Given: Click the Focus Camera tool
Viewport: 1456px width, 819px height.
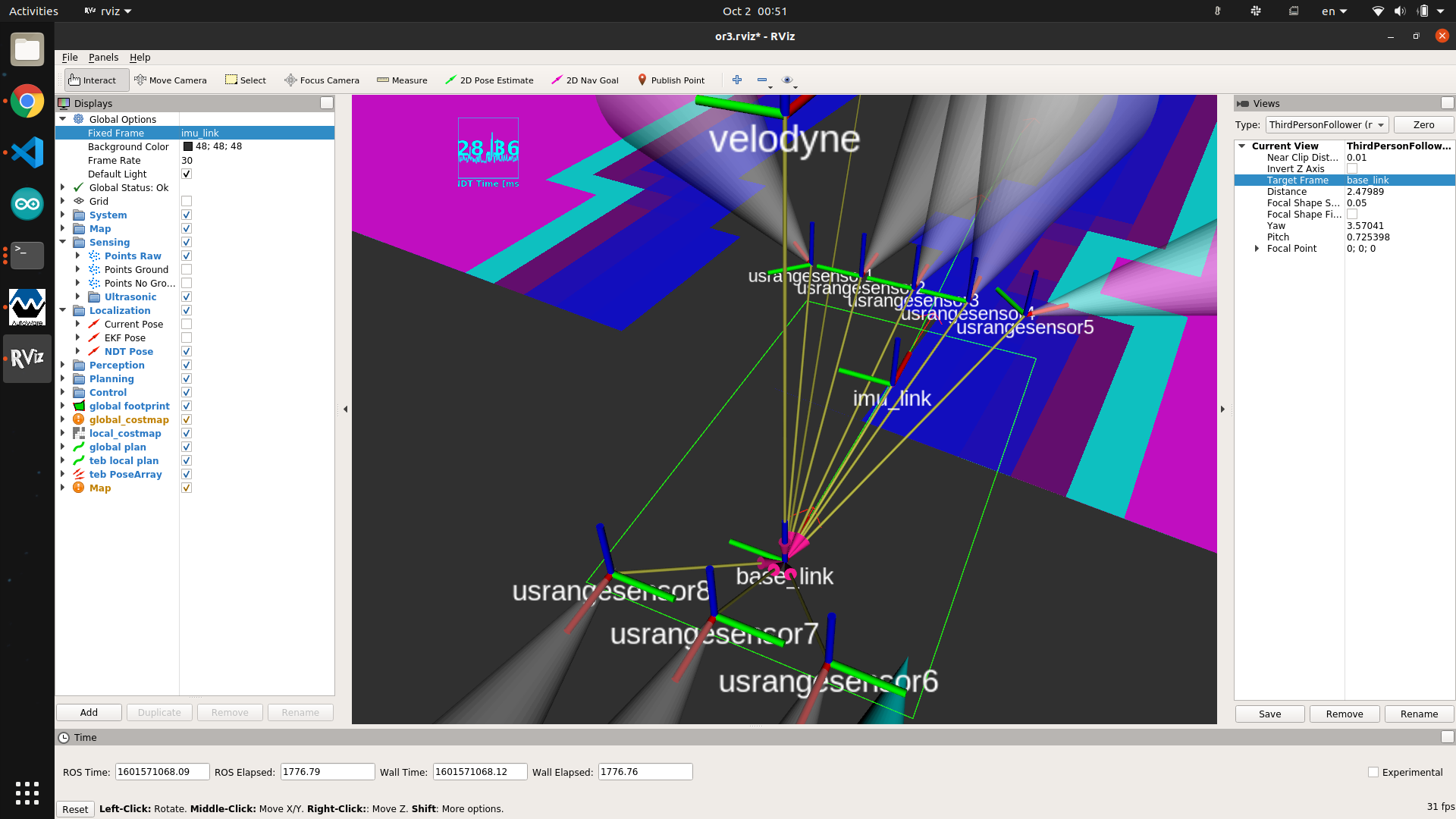Looking at the screenshot, I should click(x=322, y=80).
